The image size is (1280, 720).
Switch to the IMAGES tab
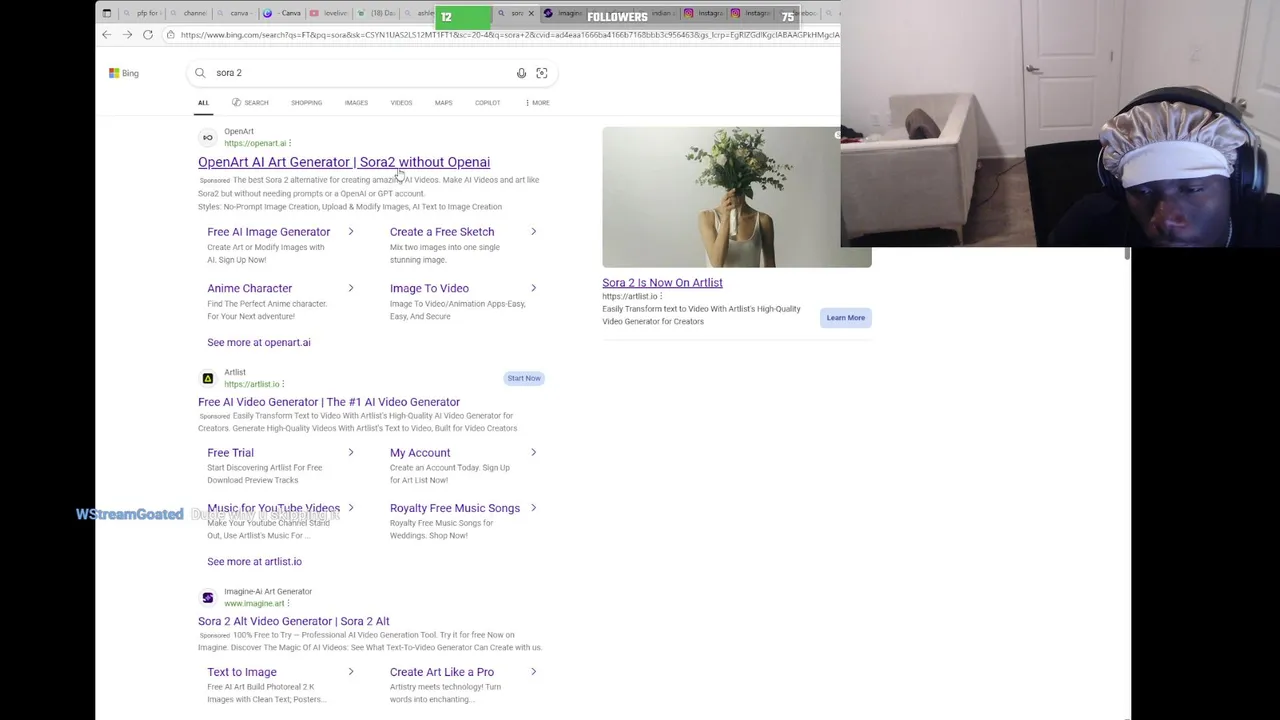356,103
